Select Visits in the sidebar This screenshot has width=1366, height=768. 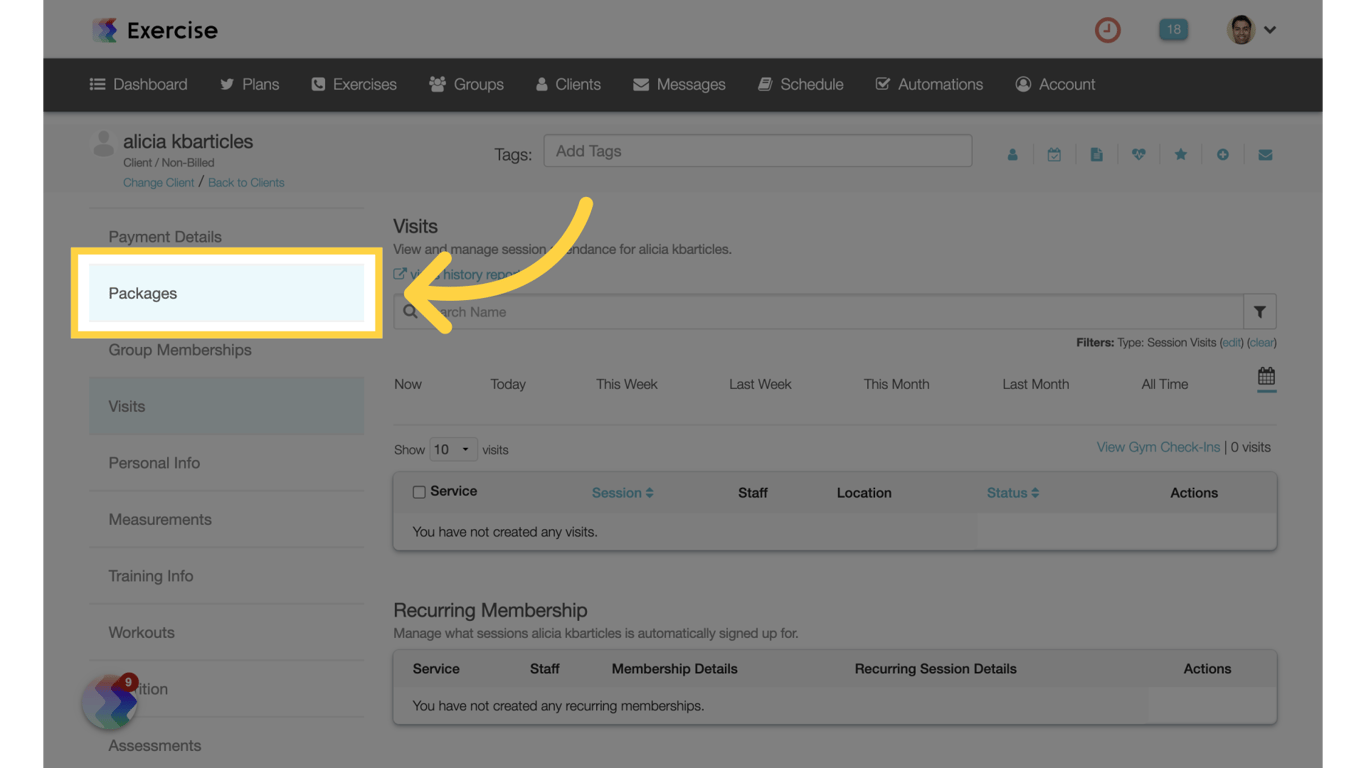226,406
